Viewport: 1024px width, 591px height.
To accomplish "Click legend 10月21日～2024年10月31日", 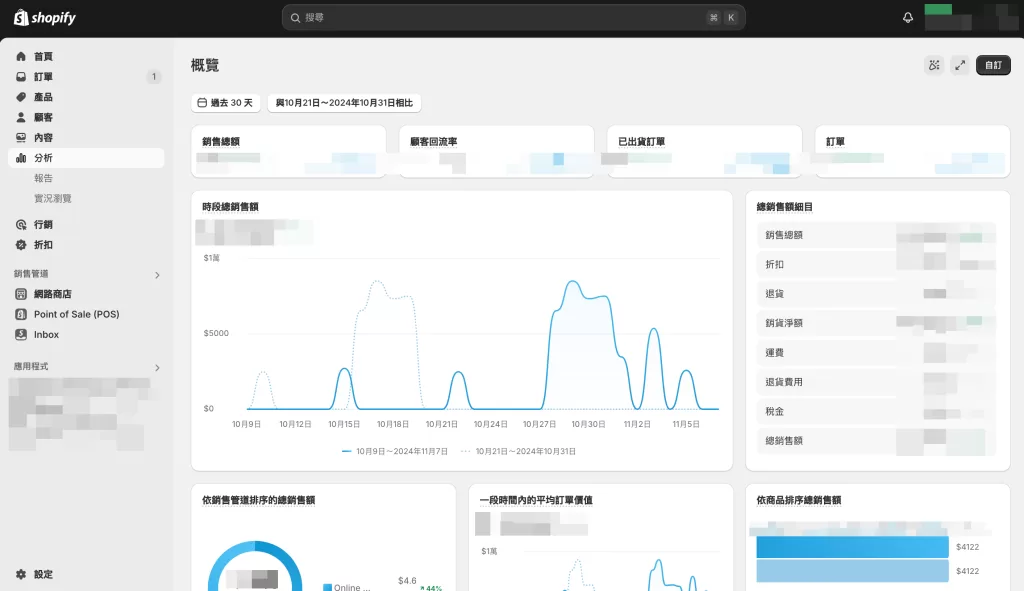I will (519, 451).
